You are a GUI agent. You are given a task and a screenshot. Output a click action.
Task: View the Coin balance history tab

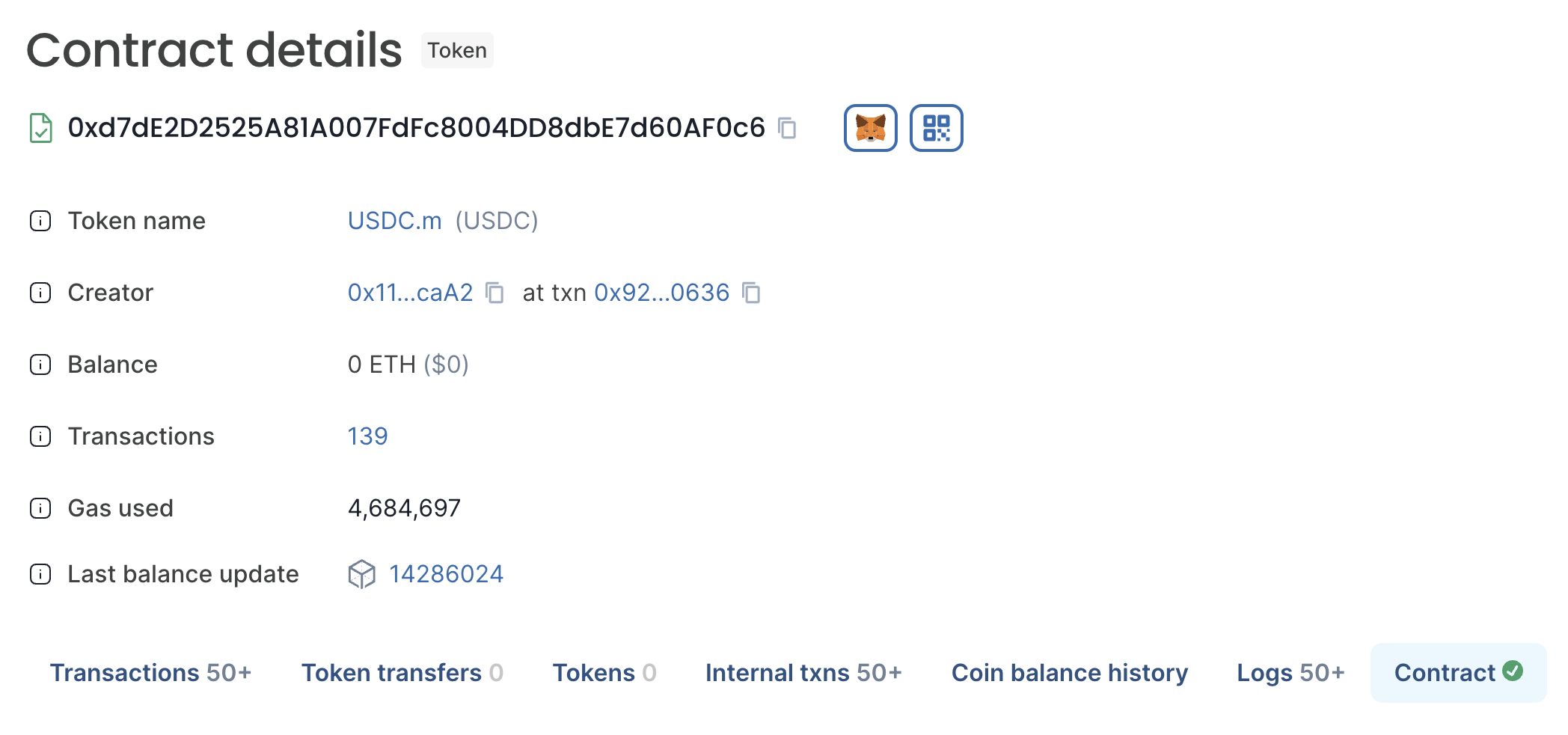tap(1070, 672)
